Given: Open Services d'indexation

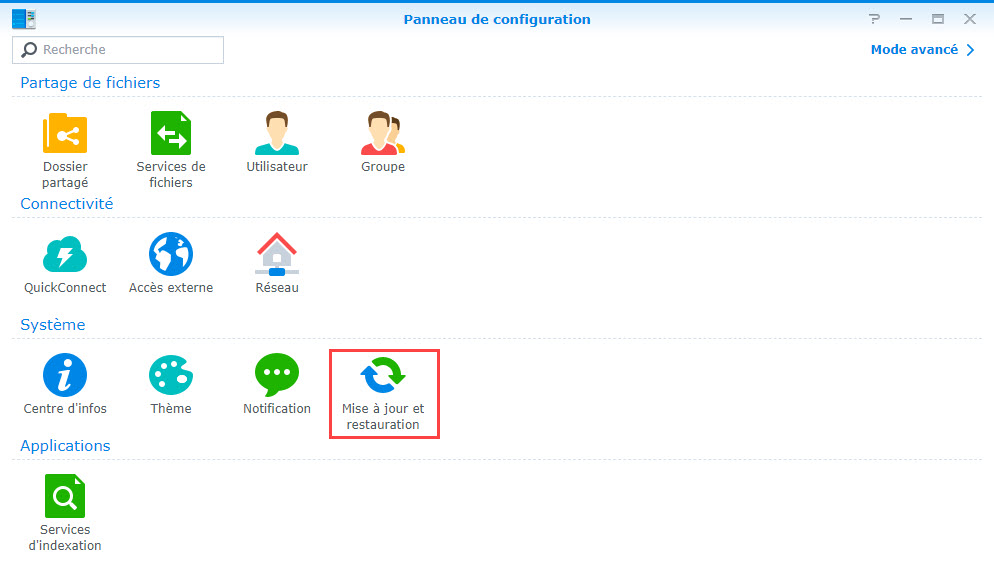Looking at the screenshot, I should [x=65, y=498].
